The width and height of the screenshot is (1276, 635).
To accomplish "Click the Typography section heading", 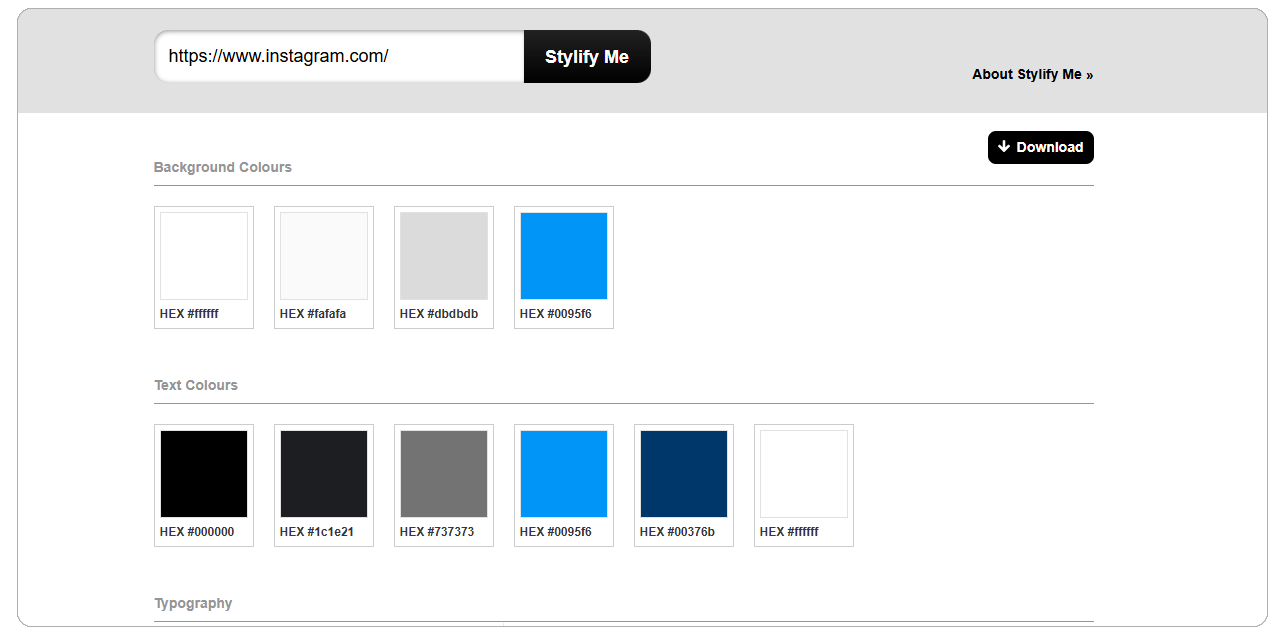I will tap(193, 603).
